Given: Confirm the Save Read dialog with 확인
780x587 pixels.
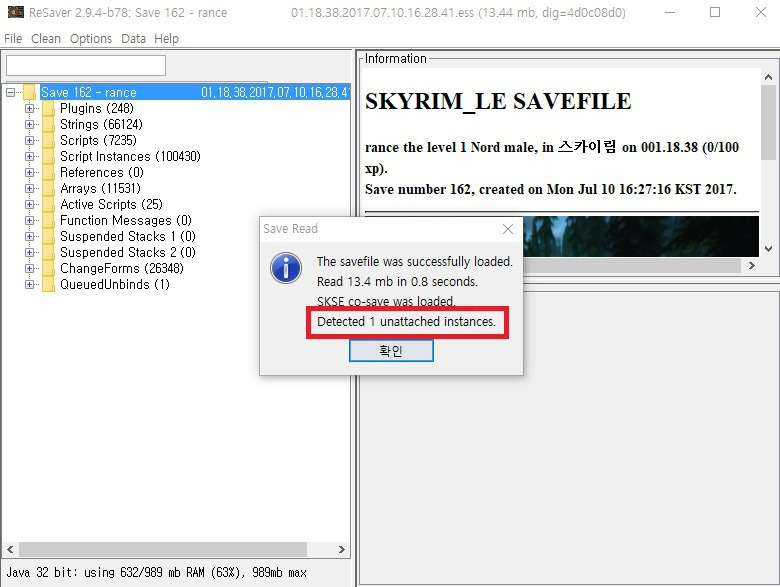Looking at the screenshot, I should [x=391, y=351].
